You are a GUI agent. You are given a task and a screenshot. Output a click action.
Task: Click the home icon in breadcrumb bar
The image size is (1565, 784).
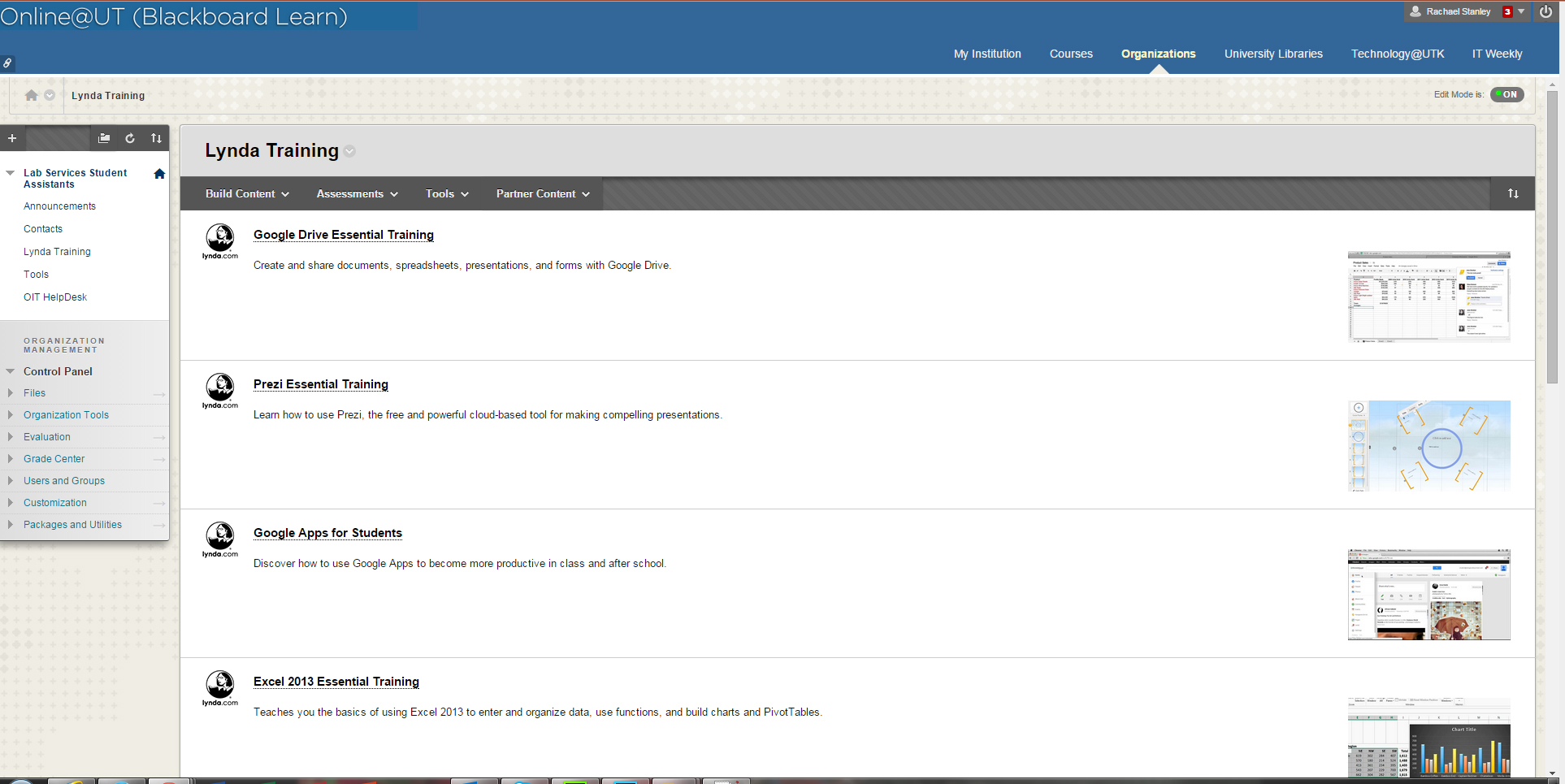point(31,95)
